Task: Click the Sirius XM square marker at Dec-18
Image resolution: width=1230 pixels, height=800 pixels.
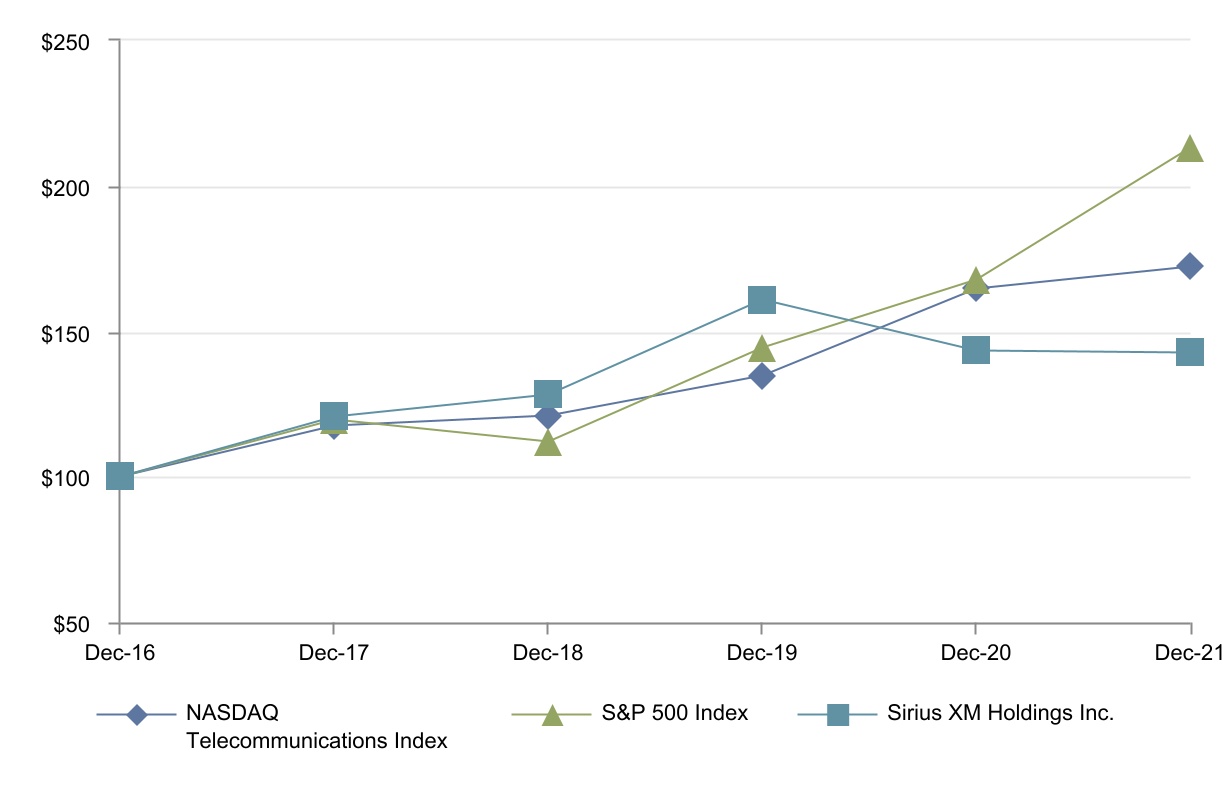Action: click(548, 393)
